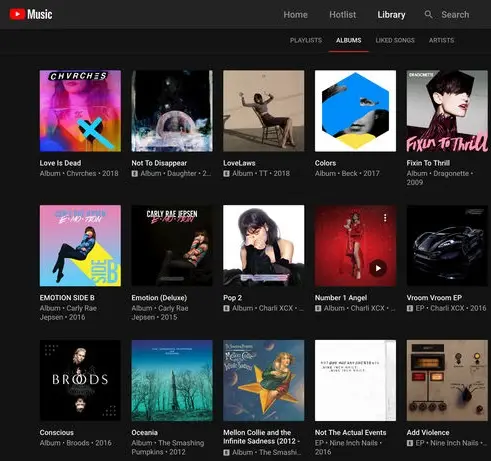Viewport: 491px width, 461px height.
Task: Select the Albums tab
Action: pos(349,40)
